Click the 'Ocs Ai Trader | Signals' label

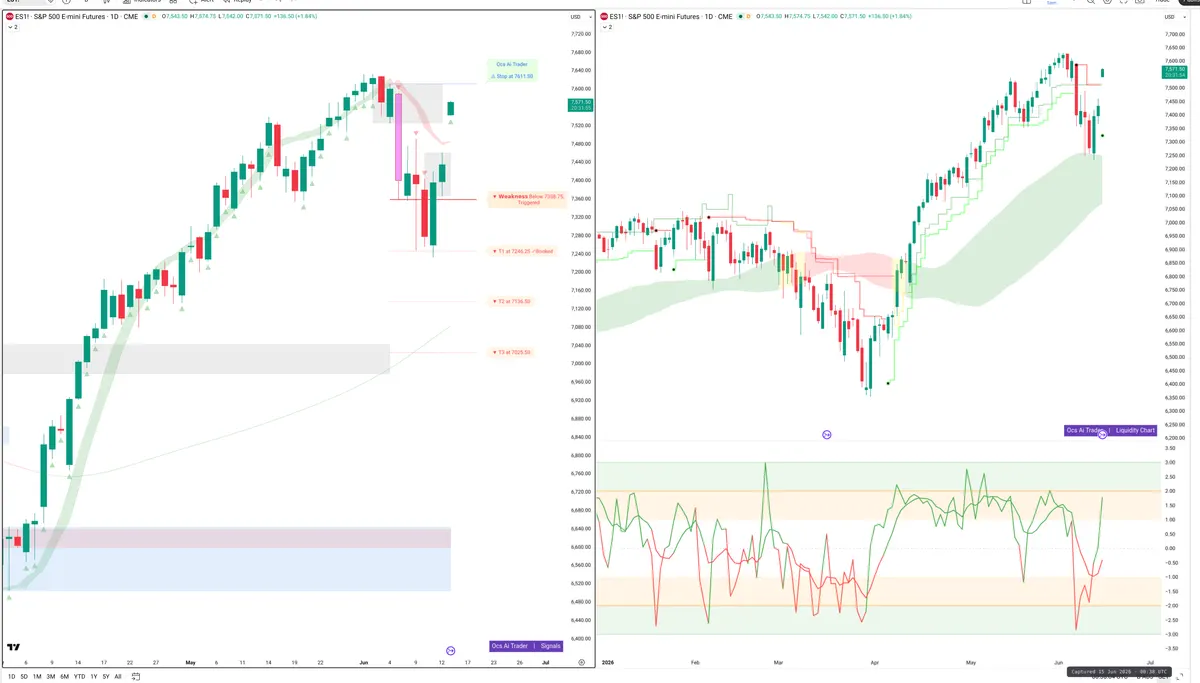pos(526,646)
